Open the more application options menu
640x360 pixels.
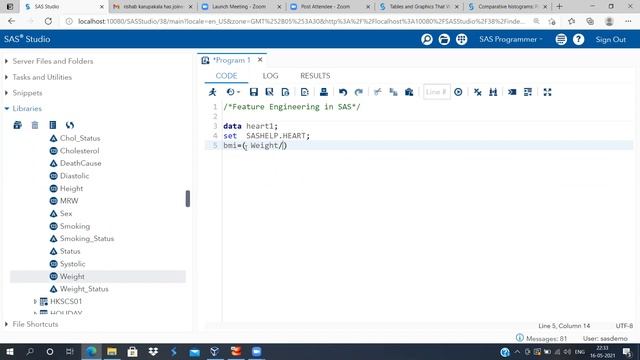(x=561, y=39)
